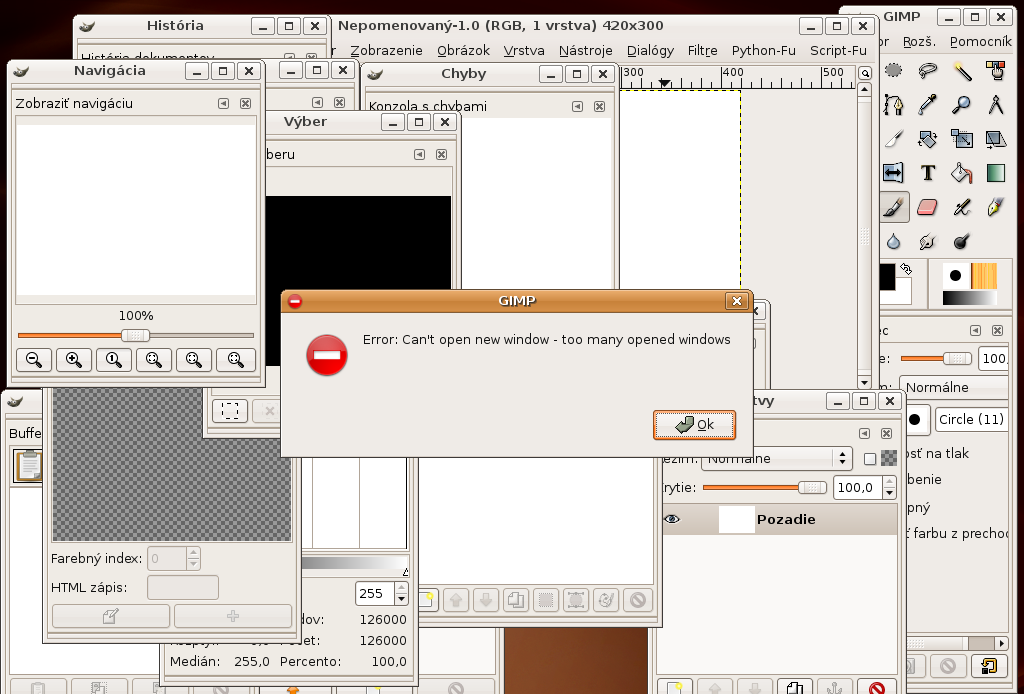
Task: Select the Ellipse Select tool in toolbox
Action: (x=893, y=70)
